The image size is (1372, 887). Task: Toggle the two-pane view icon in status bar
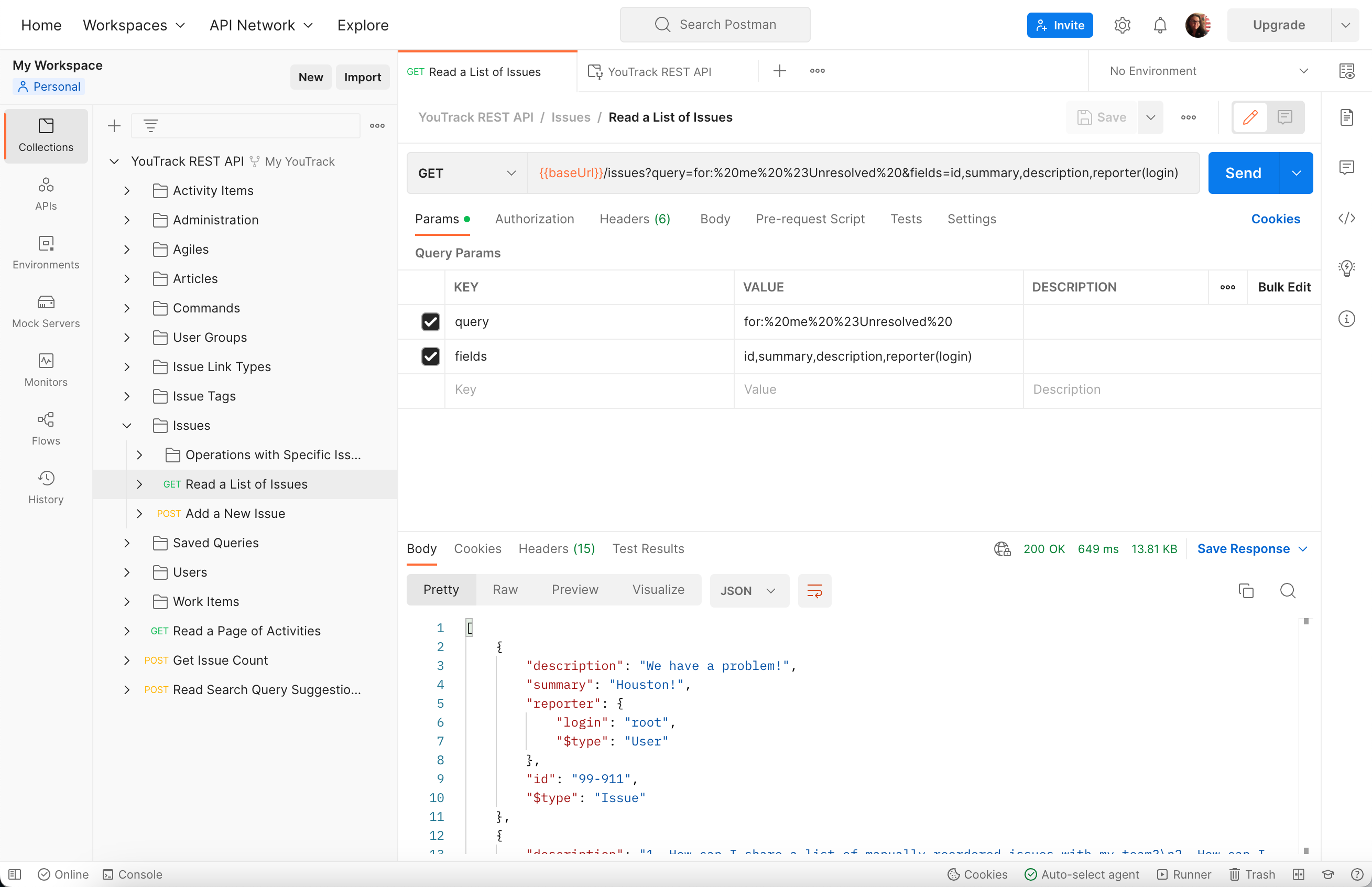(1298, 874)
